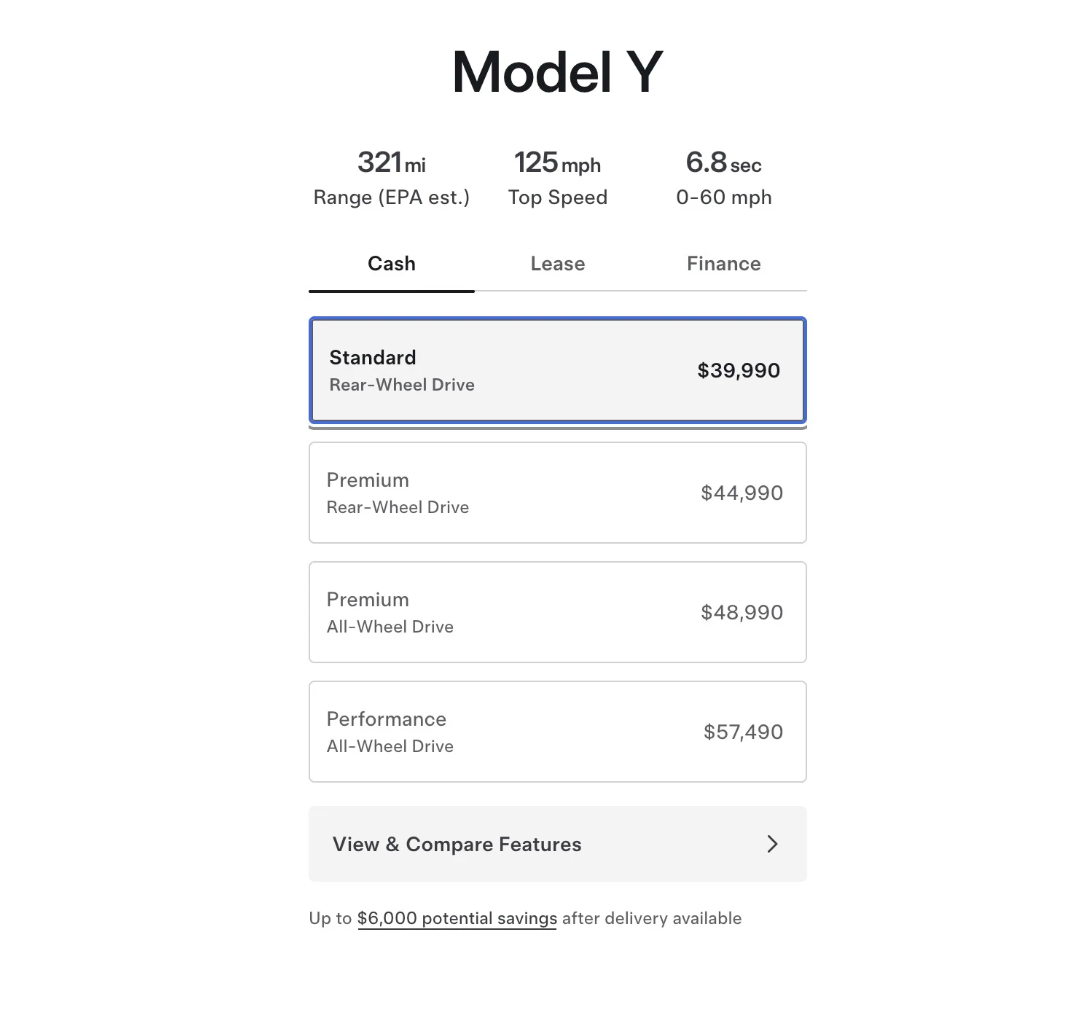Select the Standard Rear-Wheel Drive trim
The width and height of the screenshot is (1080, 1010).
(x=556, y=371)
